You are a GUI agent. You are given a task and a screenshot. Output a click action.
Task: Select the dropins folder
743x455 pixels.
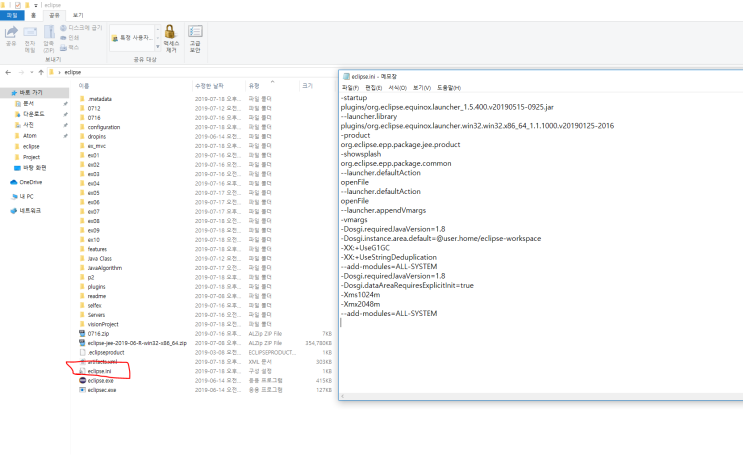[x=97, y=136]
